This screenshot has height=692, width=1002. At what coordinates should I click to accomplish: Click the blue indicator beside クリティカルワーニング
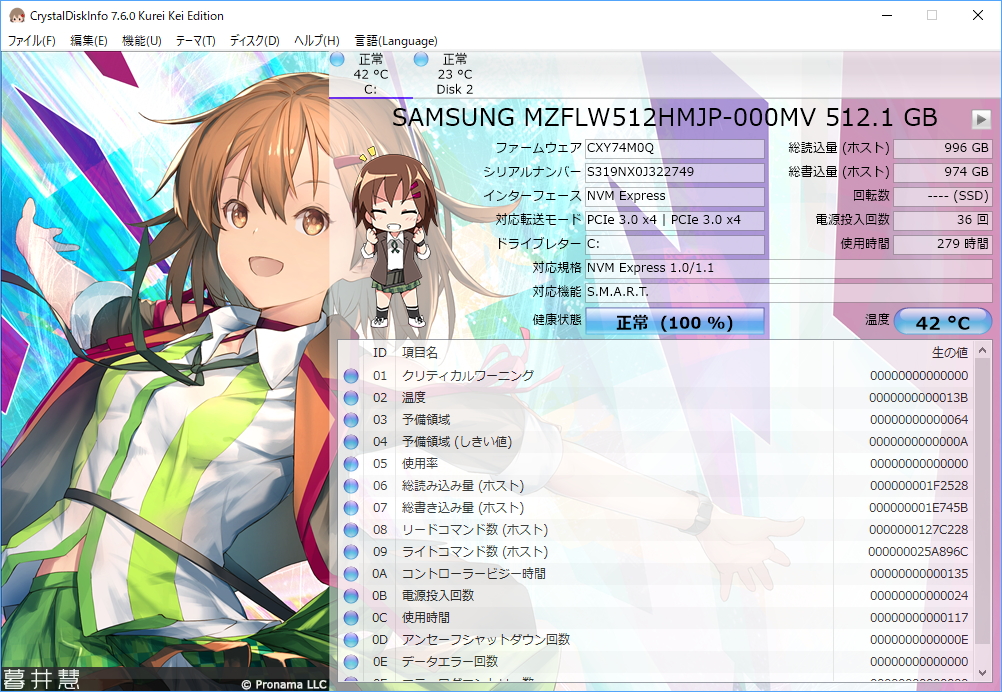click(352, 375)
